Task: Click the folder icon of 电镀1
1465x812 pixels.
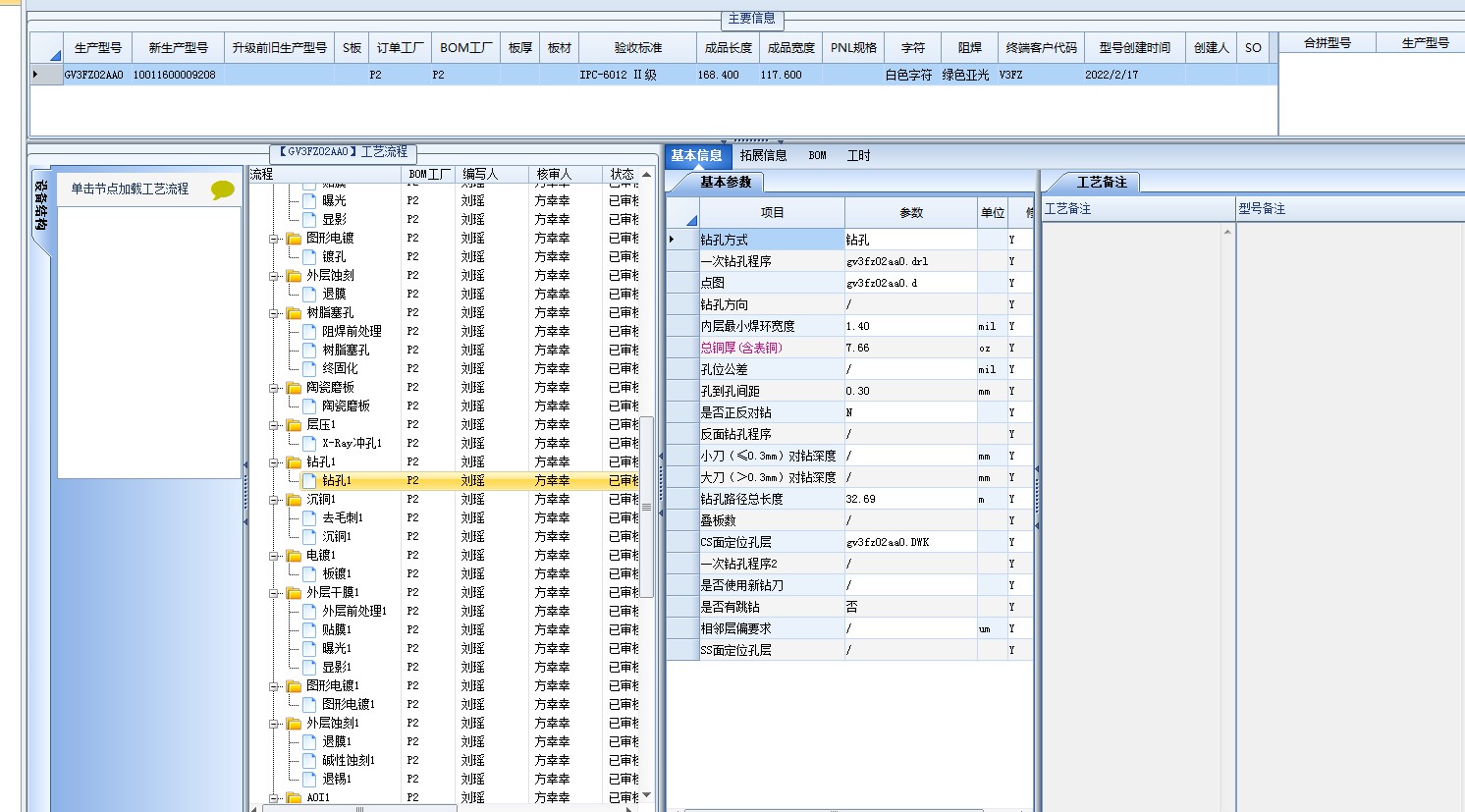Action: pyautogui.click(x=294, y=556)
